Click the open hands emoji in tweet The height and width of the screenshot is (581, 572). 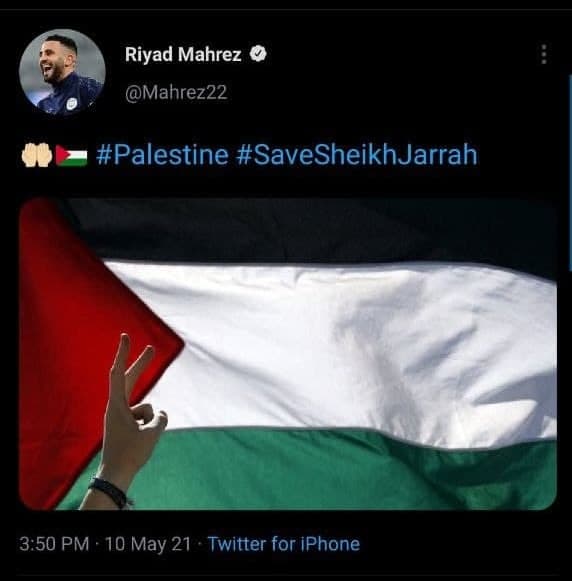point(37,155)
